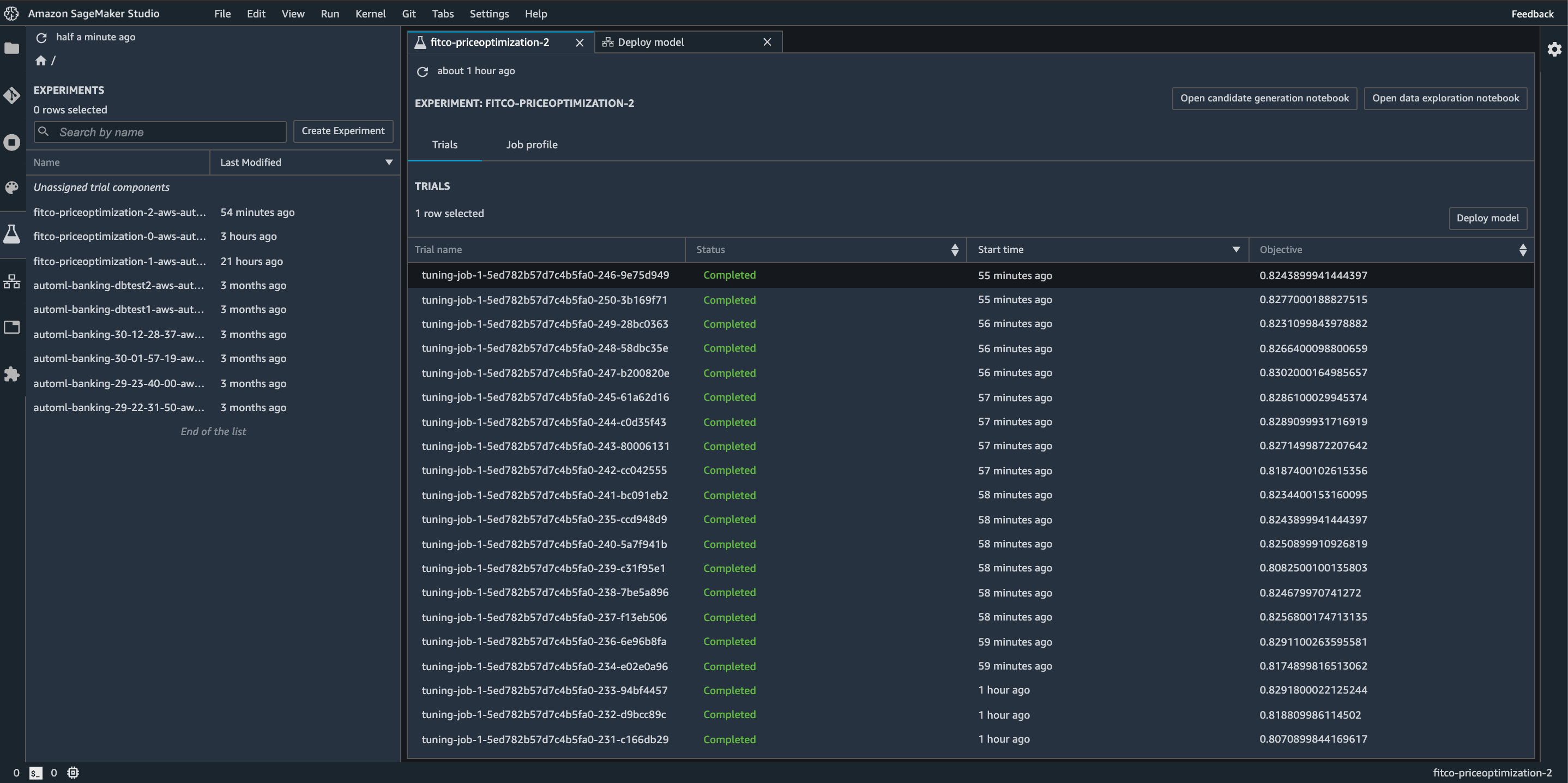
Task: Go to home folder breadcrumb icon
Action: click(41, 61)
